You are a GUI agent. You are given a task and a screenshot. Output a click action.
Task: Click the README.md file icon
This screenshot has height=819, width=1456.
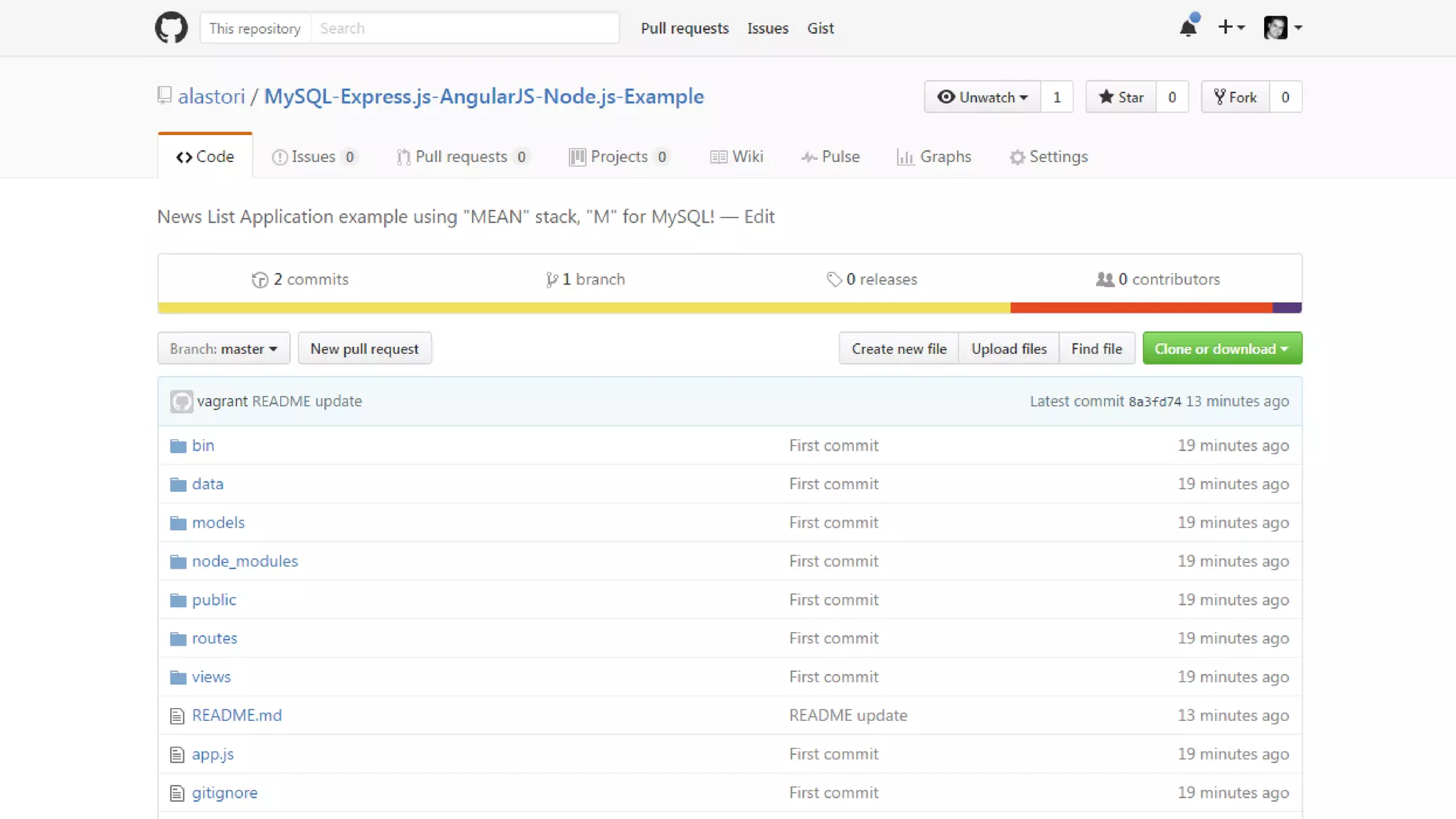point(177,716)
